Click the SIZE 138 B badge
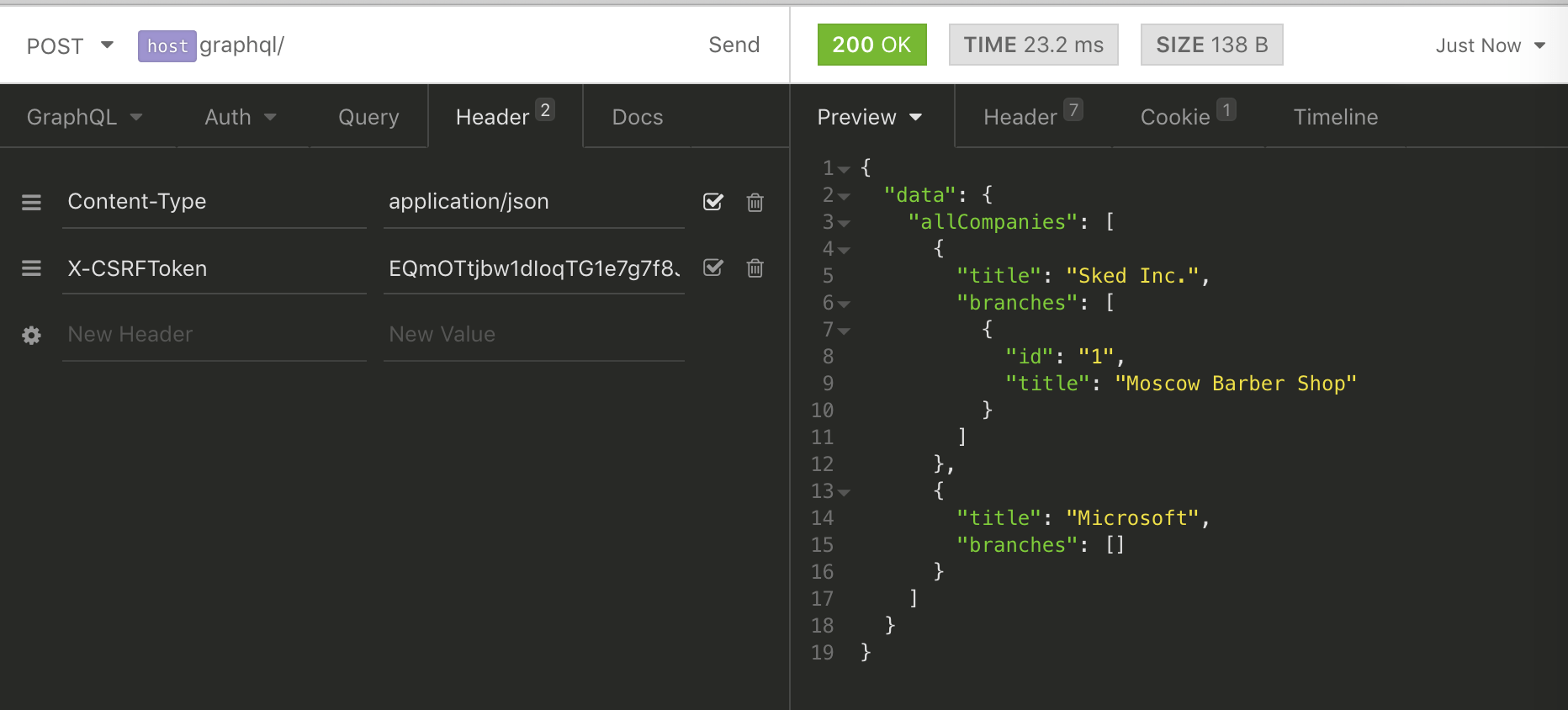 coord(1211,45)
